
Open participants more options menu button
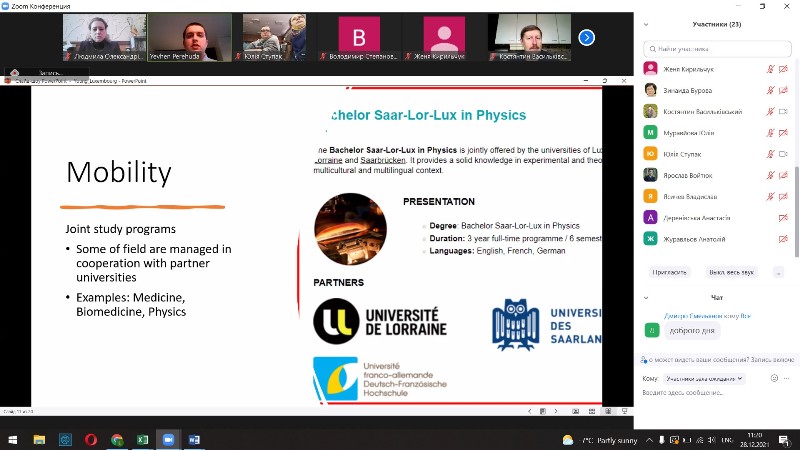click(x=778, y=271)
